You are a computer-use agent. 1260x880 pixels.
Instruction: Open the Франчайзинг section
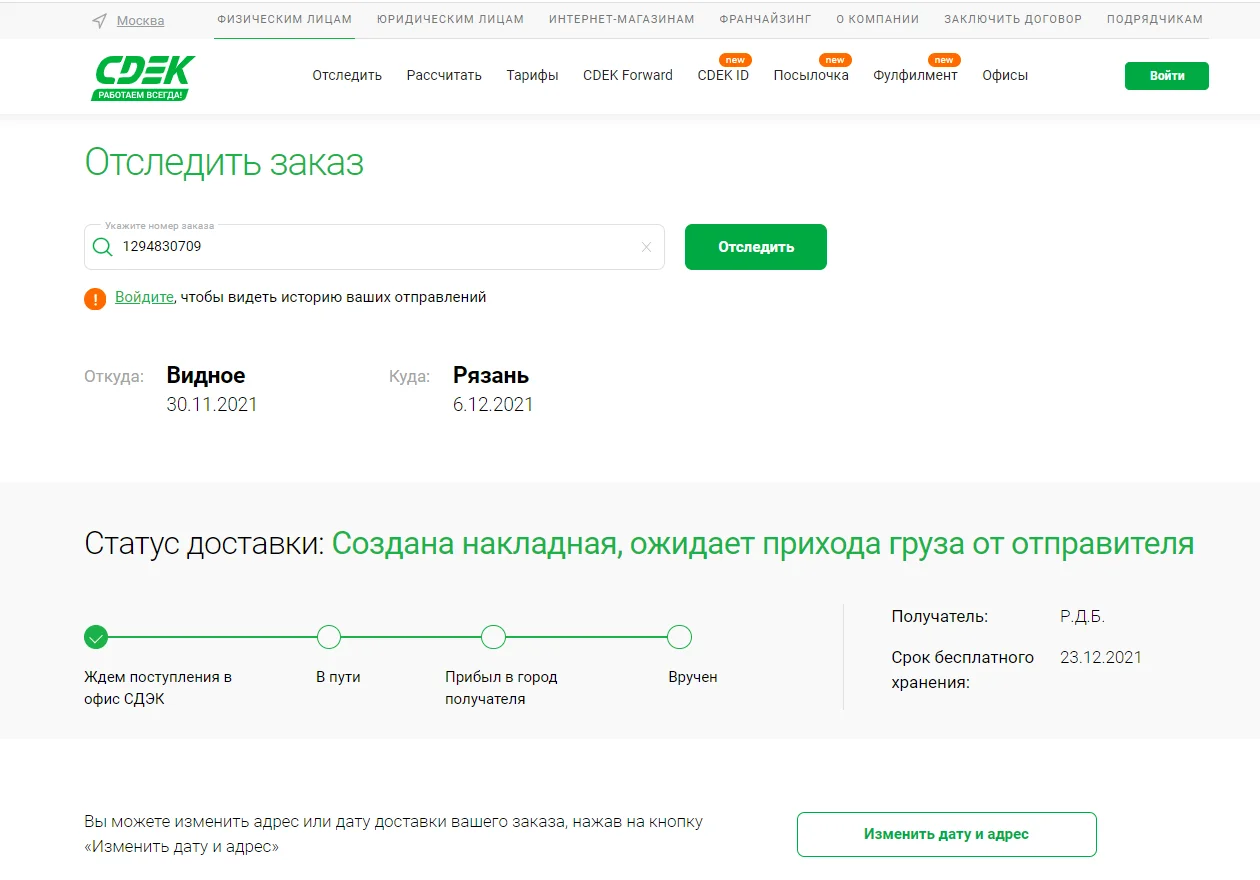coord(765,19)
